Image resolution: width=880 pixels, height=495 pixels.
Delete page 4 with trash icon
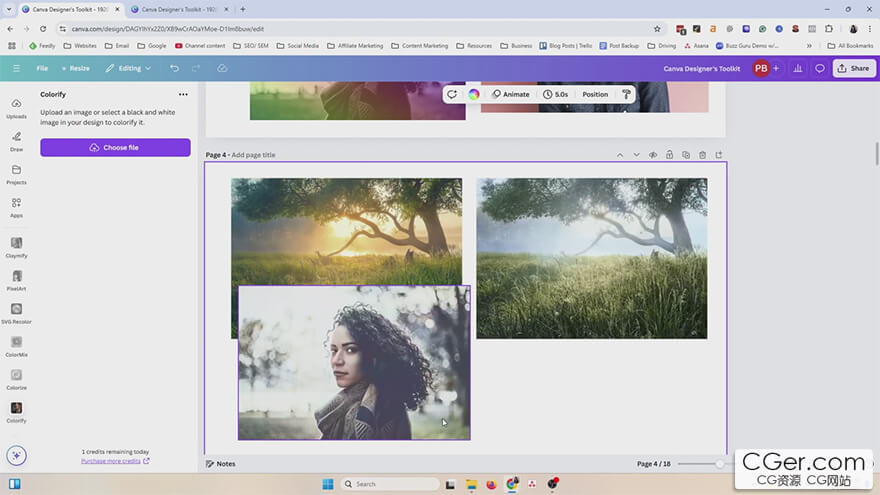(x=702, y=155)
